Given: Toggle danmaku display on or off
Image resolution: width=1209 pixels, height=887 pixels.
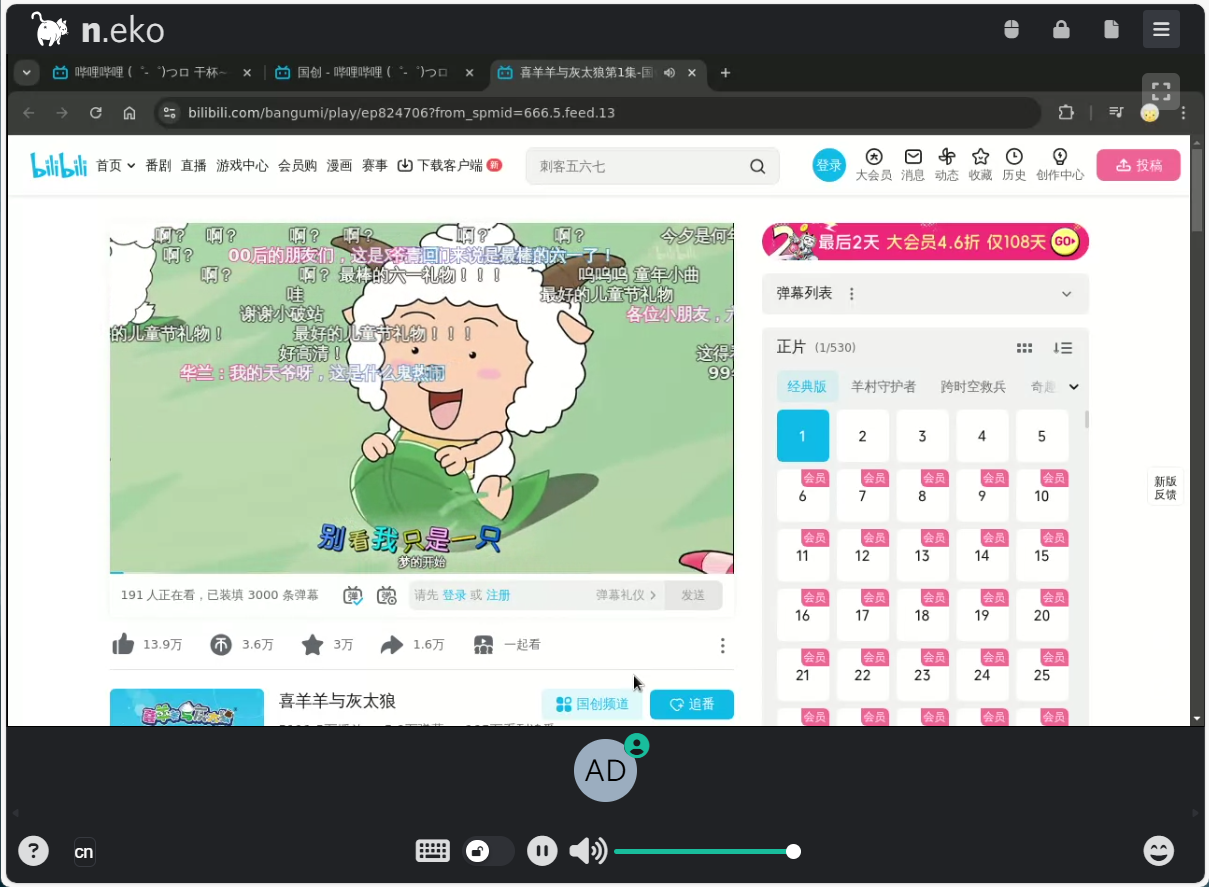Looking at the screenshot, I should coord(353,595).
